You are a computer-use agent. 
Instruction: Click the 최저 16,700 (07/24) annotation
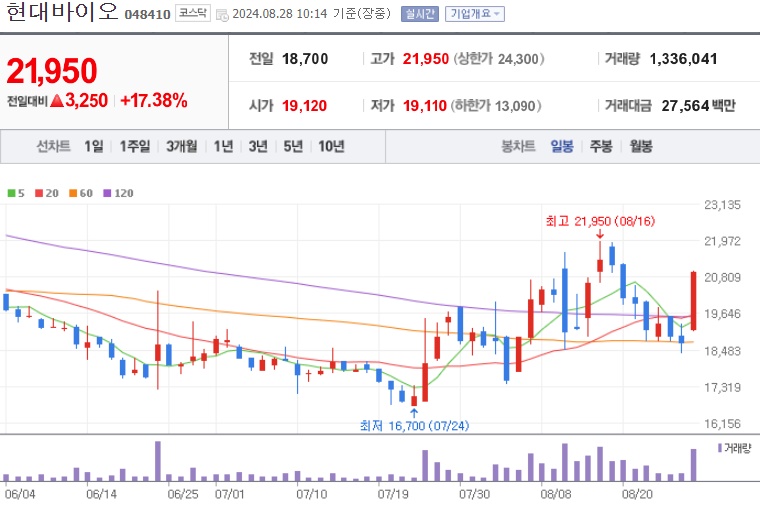(414, 426)
